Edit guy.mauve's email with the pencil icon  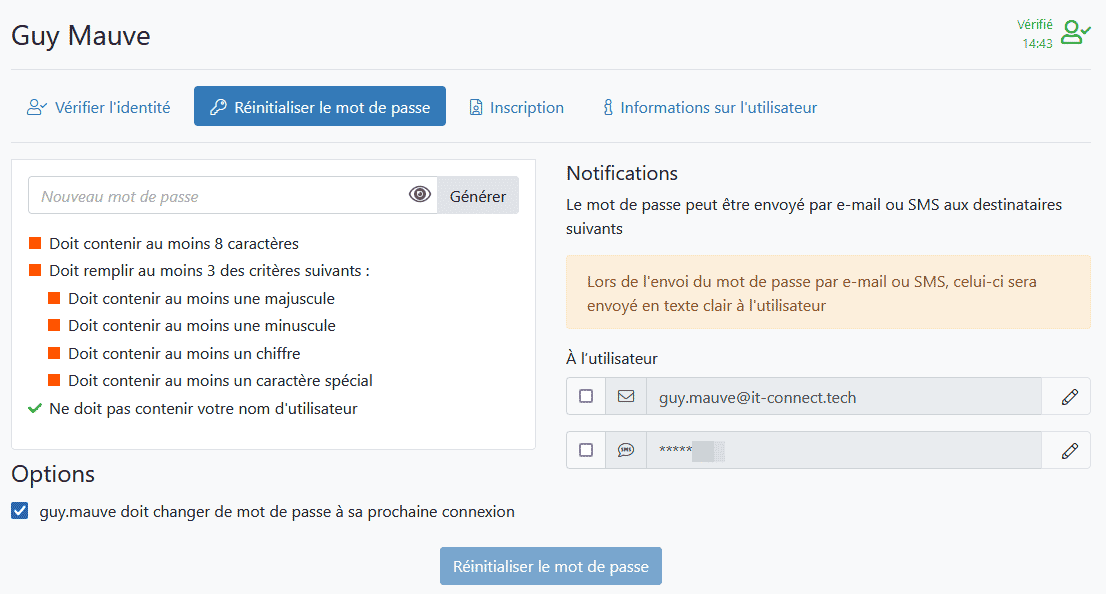(x=1066, y=396)
